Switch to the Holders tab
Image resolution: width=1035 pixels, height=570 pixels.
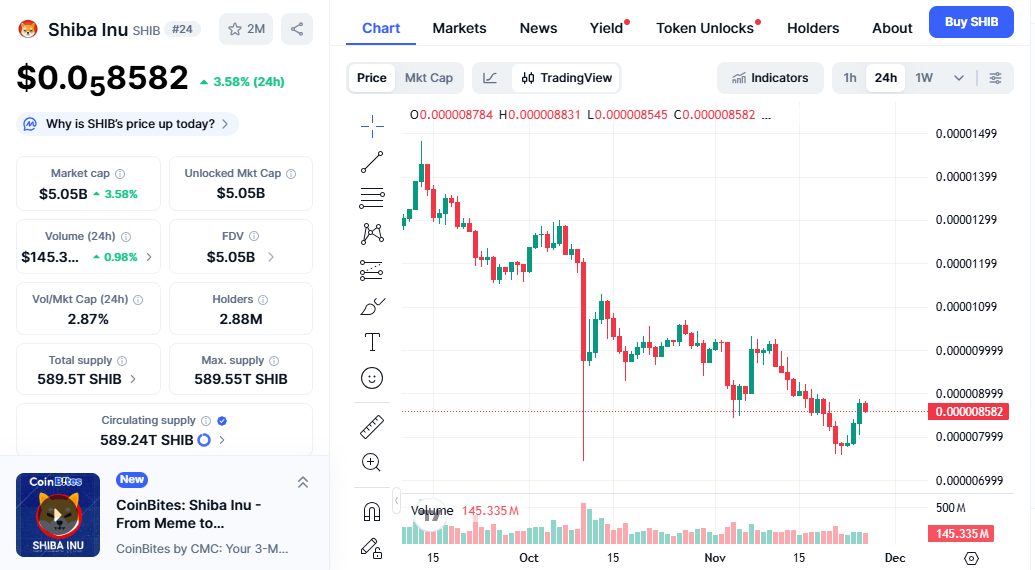[x=813, y=28]
